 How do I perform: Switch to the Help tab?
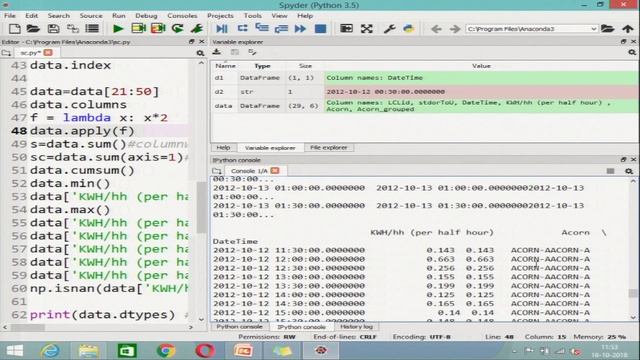223,147
